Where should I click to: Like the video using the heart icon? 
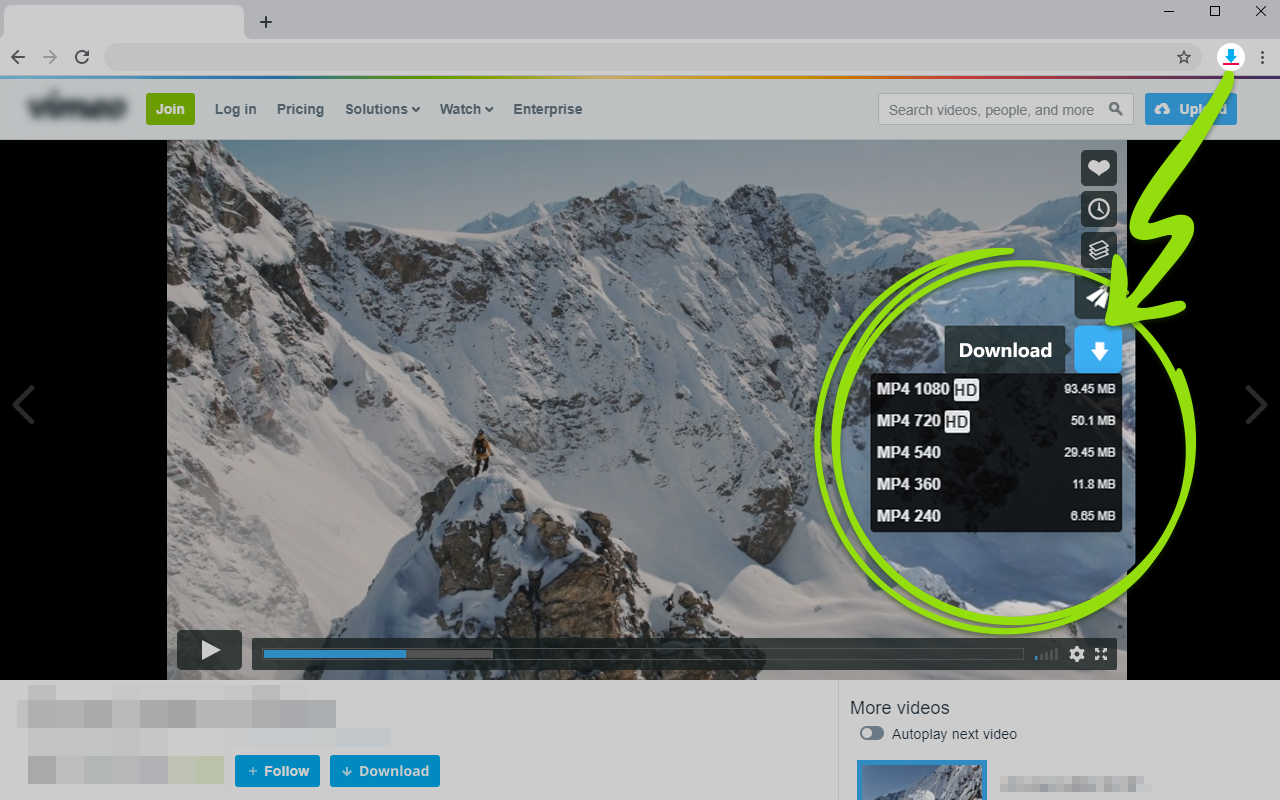click(1098, 167)
